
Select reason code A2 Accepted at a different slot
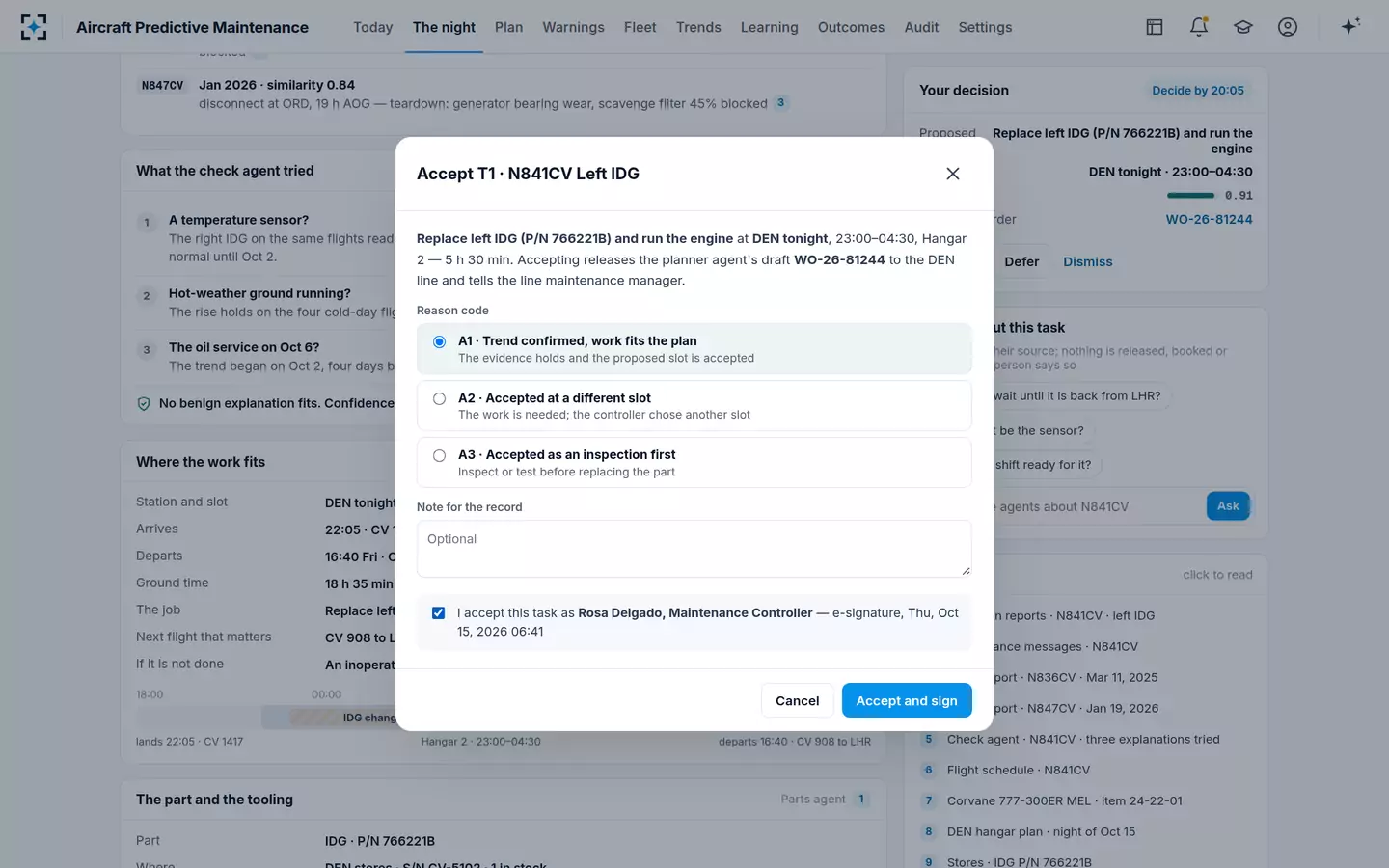coord(694,405)
